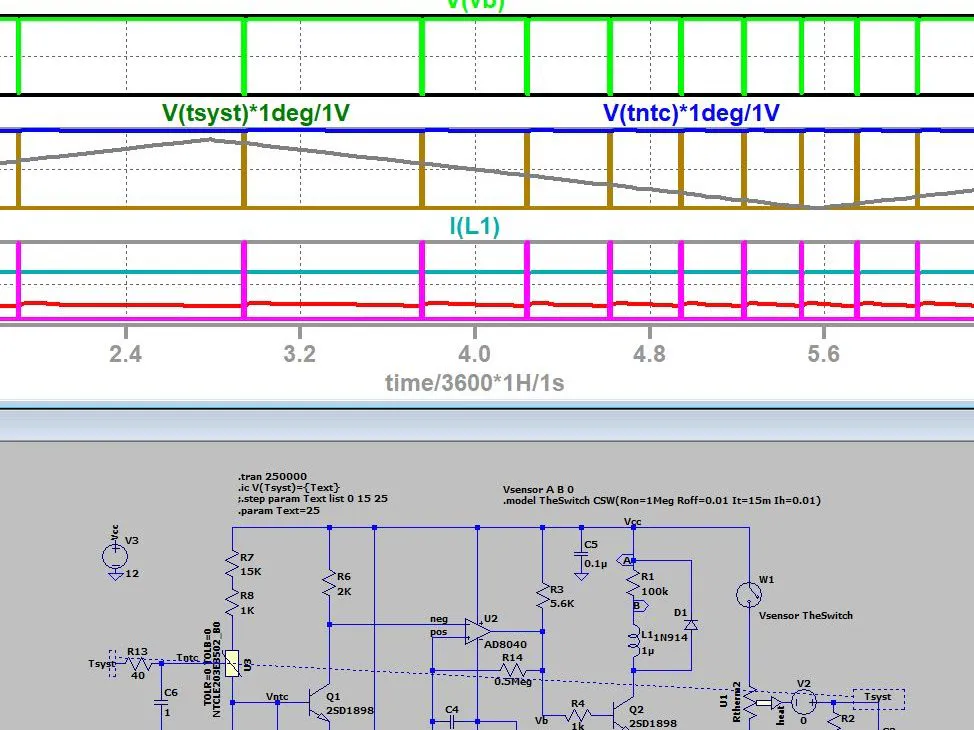Click the Vsensor A B 0 netlist line
Screen dimensions: 974x730
539,490
